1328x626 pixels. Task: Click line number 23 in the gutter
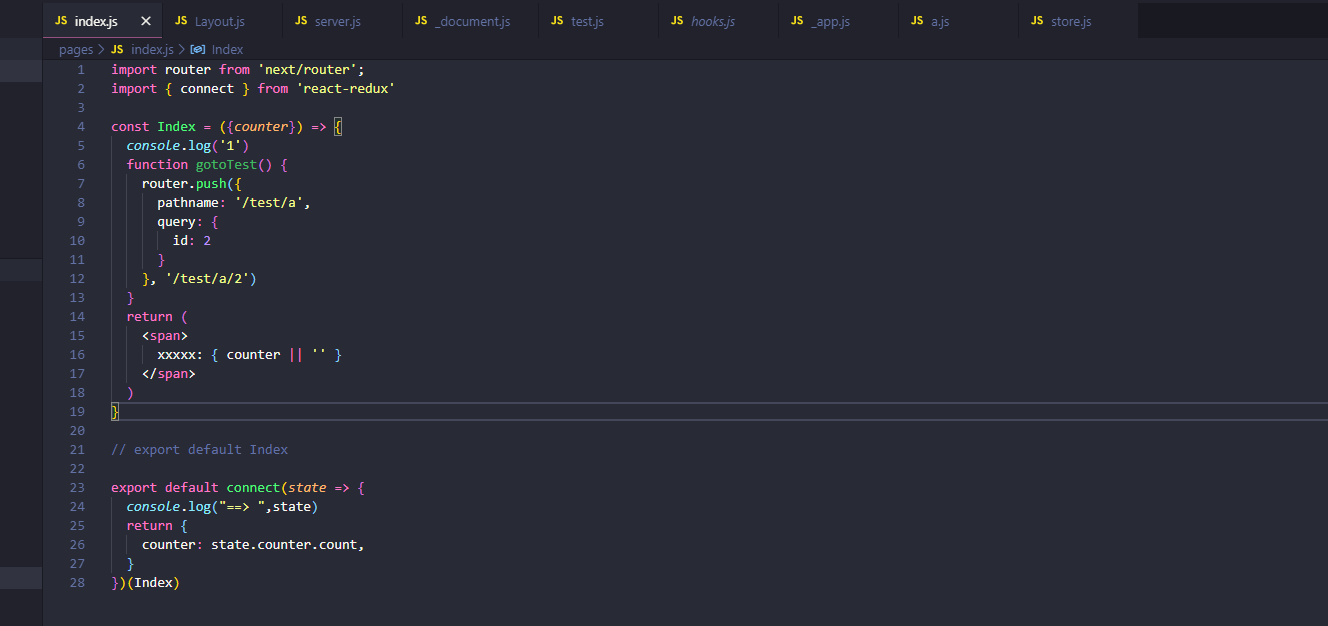click(78, 488)
